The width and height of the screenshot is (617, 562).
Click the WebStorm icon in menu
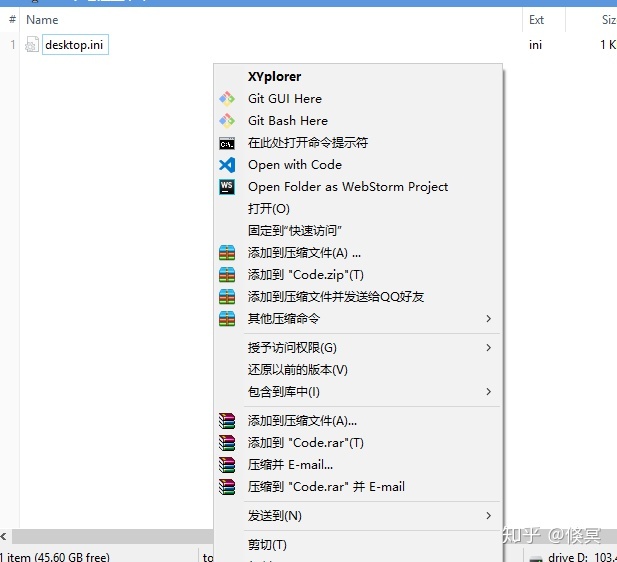227,187
